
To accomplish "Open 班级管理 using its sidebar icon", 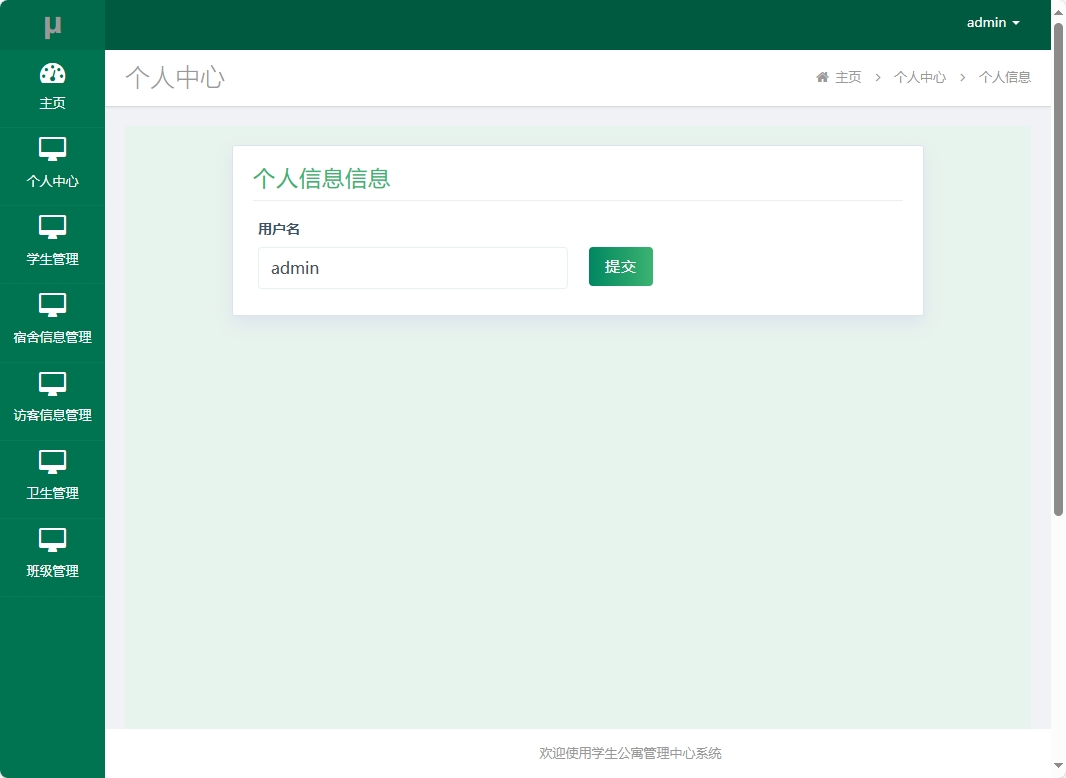I will pos(53,541).
